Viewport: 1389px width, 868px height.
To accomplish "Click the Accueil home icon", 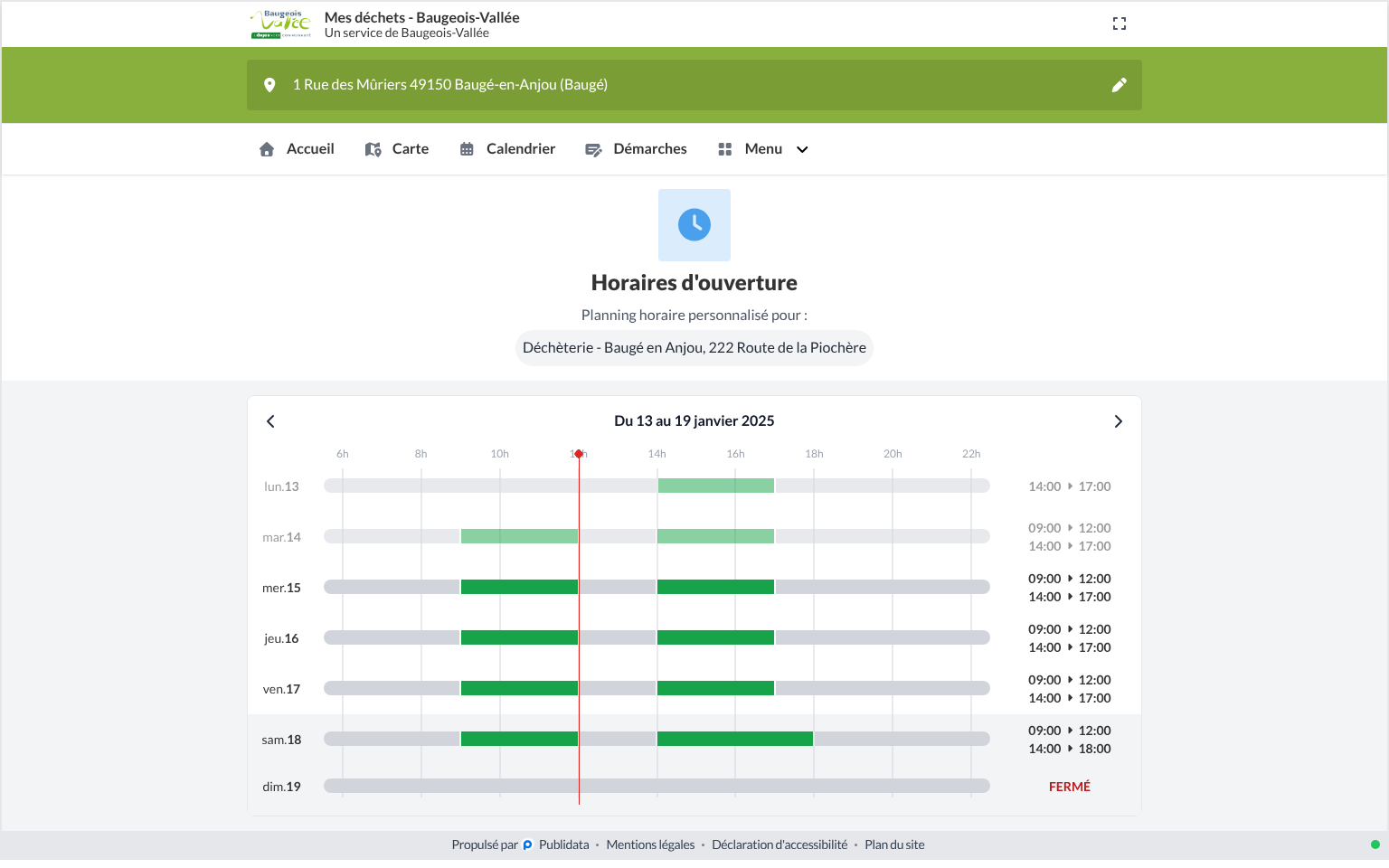I will (x=267, y=149).
